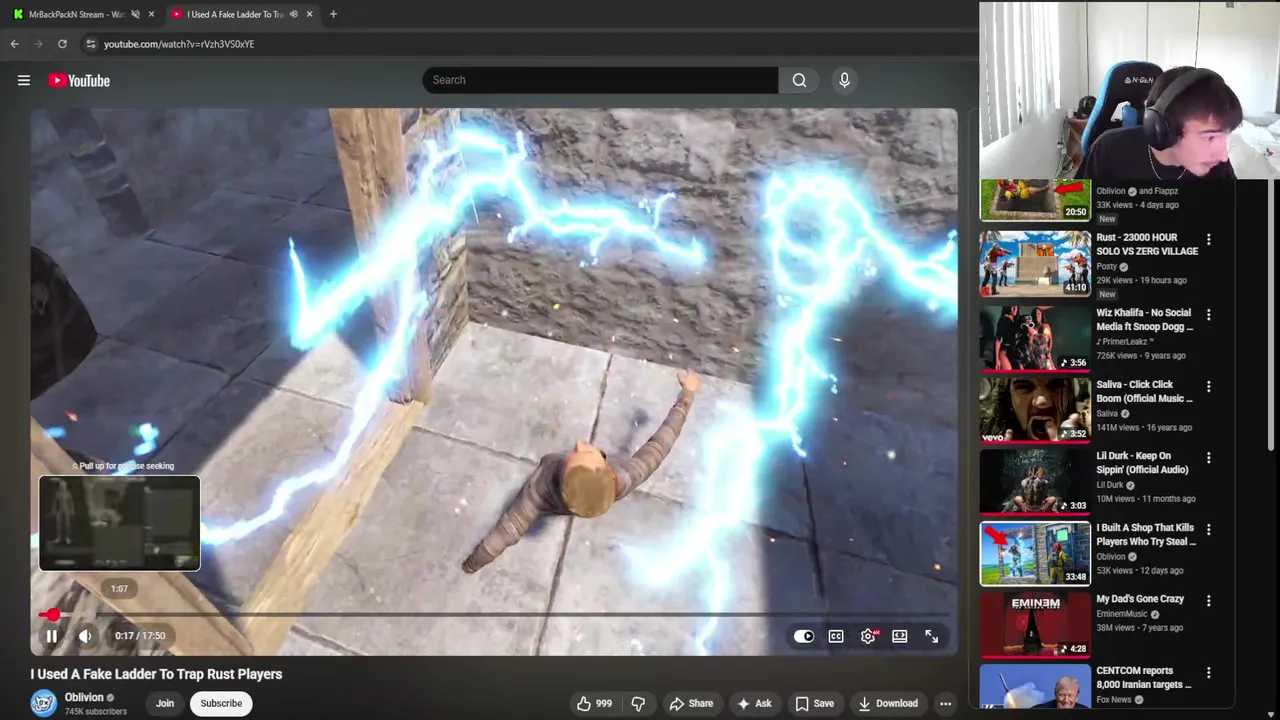Click the 745K subscribers text
This screenshot has width=1280, height=720.
click(x=96, y=712)
